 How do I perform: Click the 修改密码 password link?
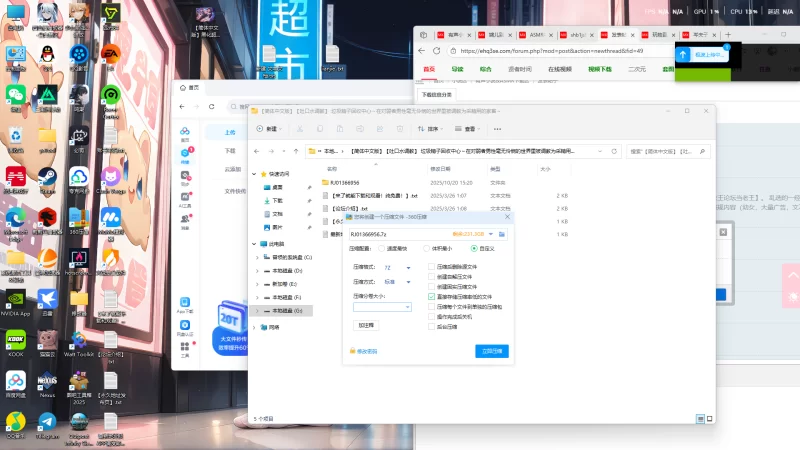tap(367, 351)
